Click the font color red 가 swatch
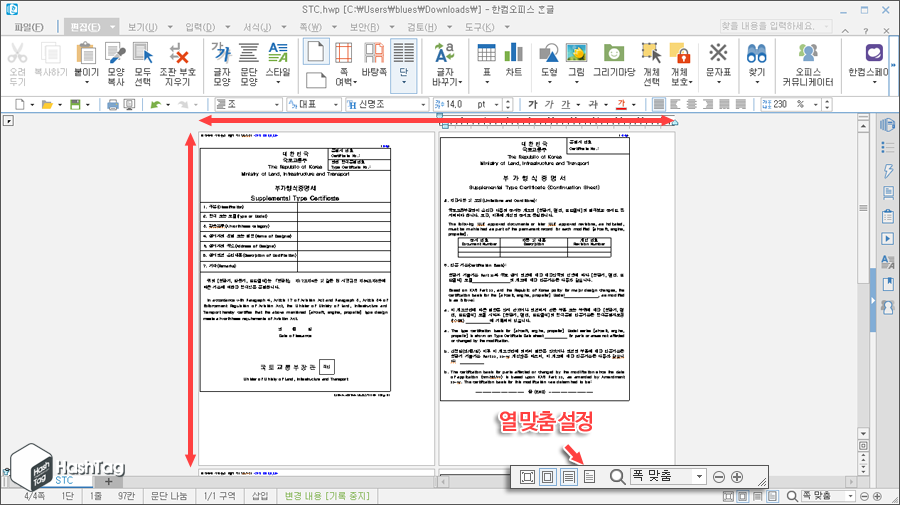The height and width of the screenshot is (505, 900). point(621,104)
